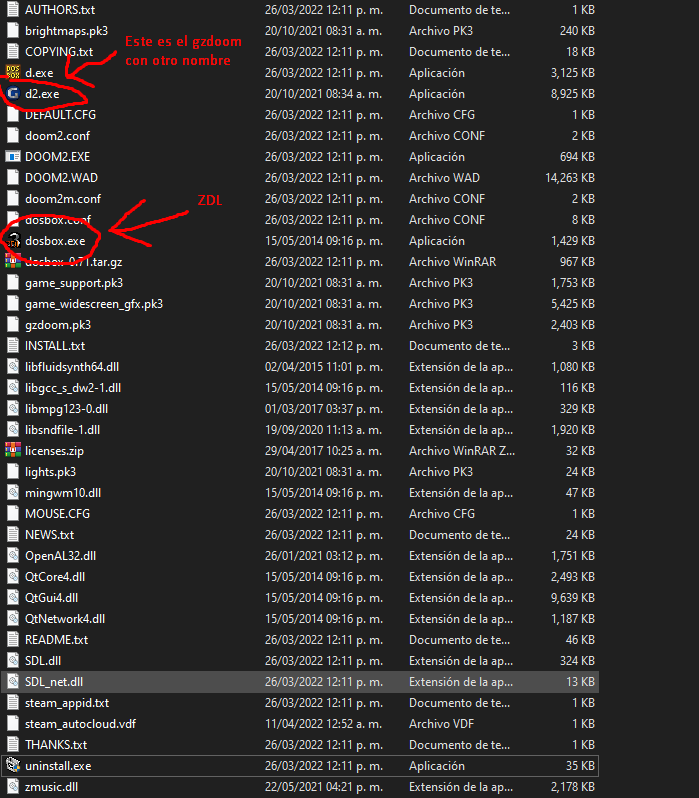Select the MOUSE.CFG file name
Viewport: 699px width, 798px height.
click(x=58, y=514)
